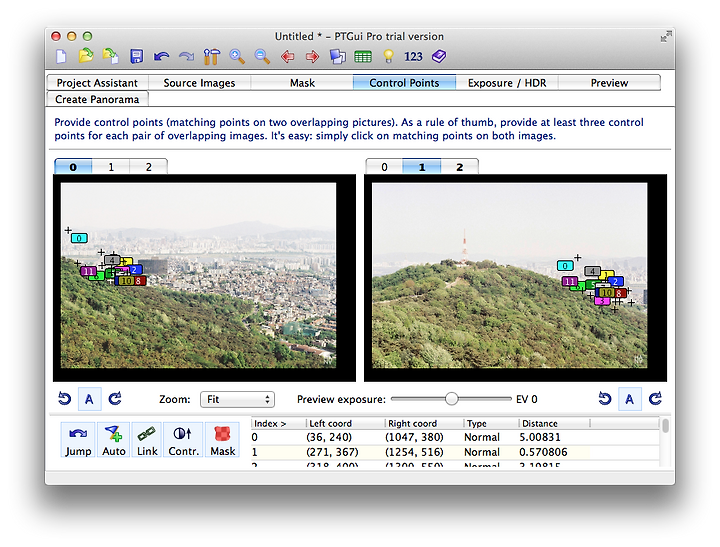The height and width of the screenshot is (547, 720).
Task: Rotate the left image clockwise
Action: pyautogui.click(x=115, y=398)
